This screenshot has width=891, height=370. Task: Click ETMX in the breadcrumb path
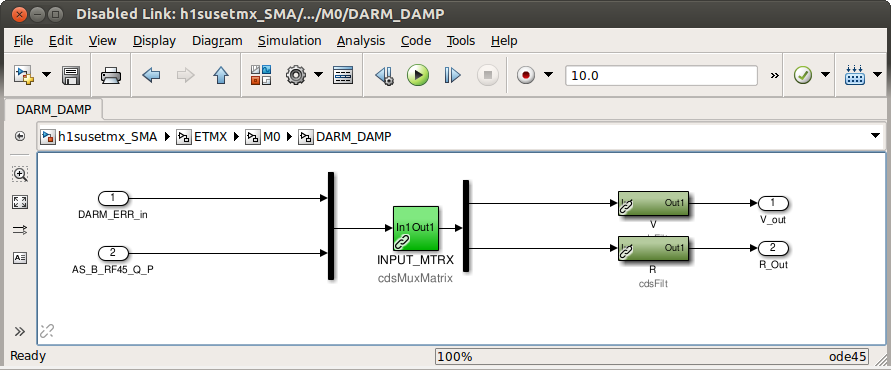211,136
